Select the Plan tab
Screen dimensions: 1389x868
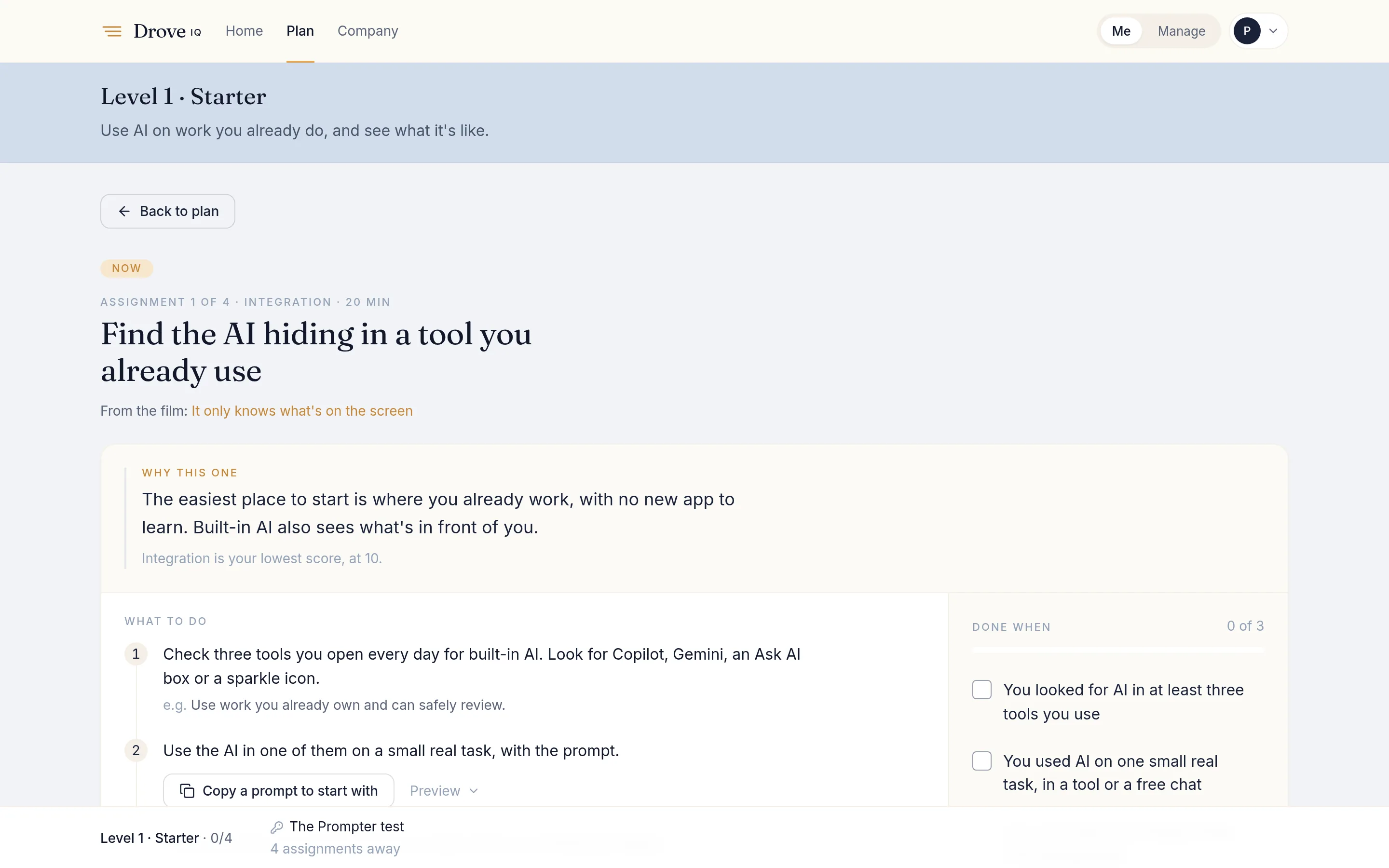tap(300, 31)
